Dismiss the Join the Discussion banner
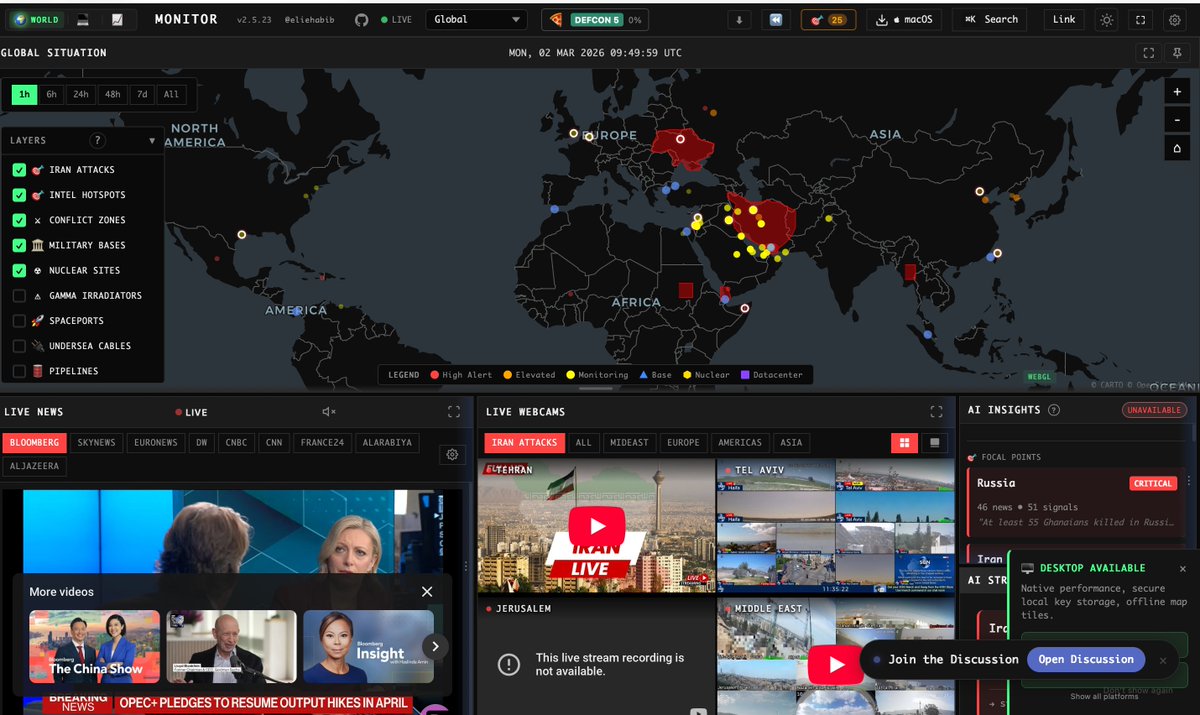The image size is (1200, 715). point(1163,660)
